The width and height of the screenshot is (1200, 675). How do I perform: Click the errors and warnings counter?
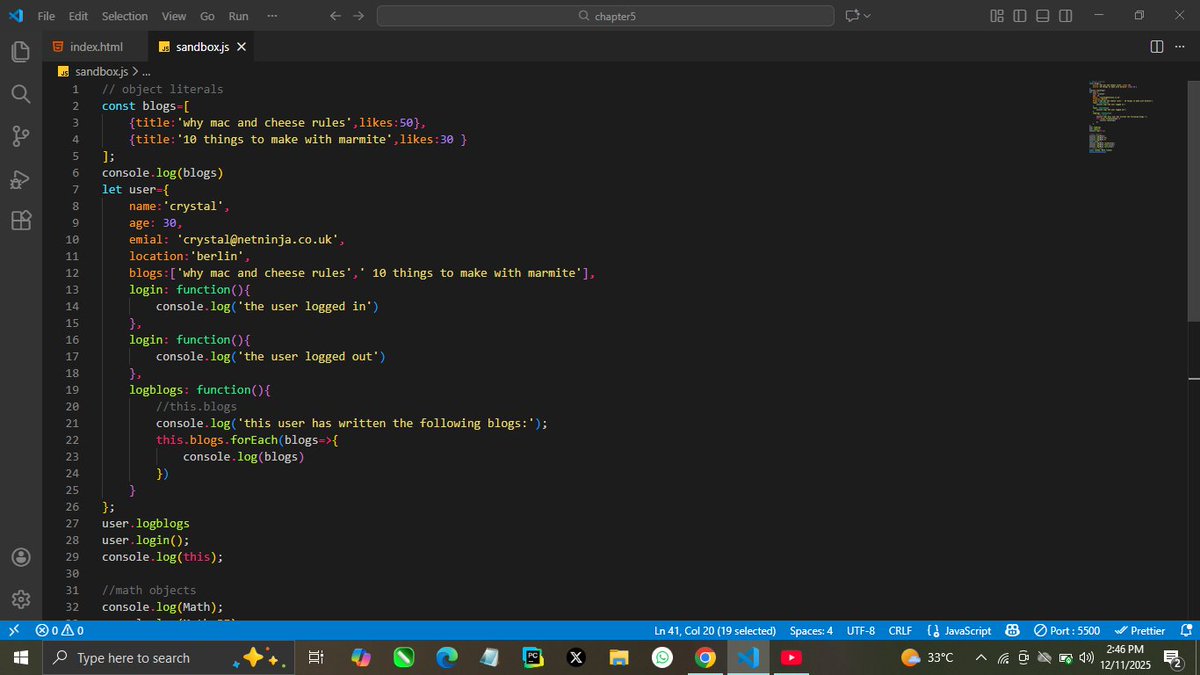(x=58, y=630)
